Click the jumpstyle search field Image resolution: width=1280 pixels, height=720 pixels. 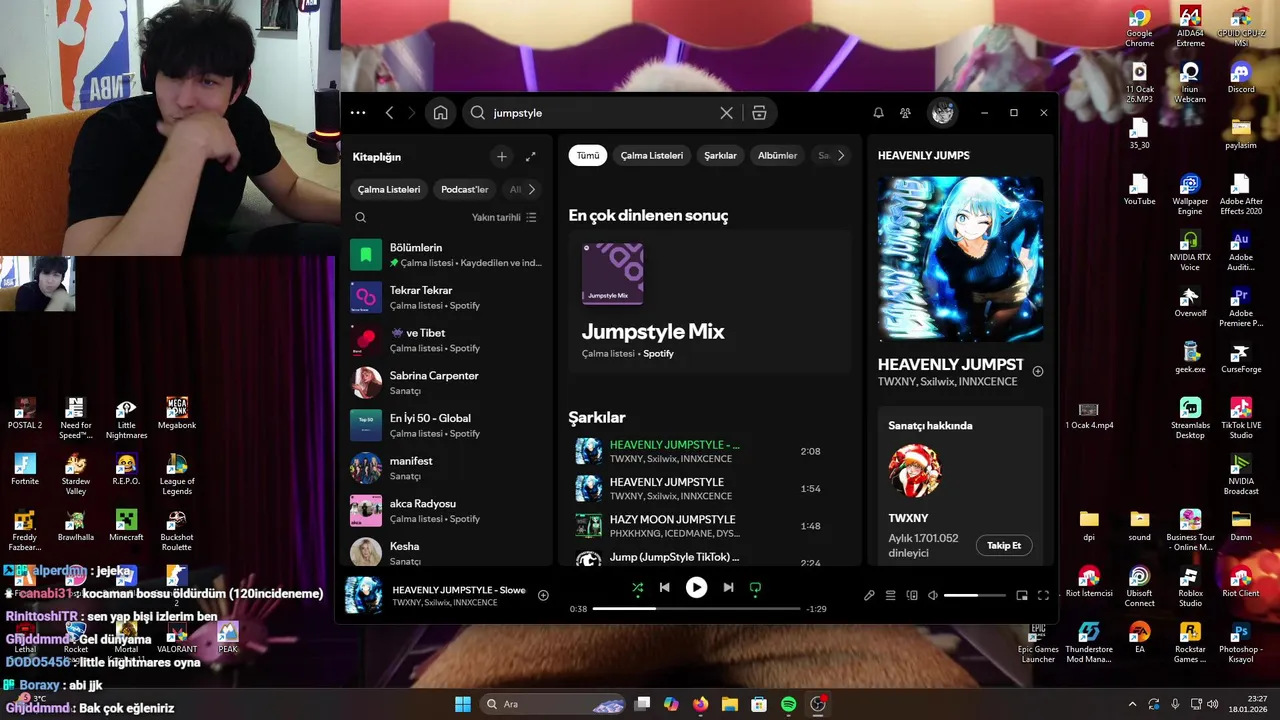[603, 113]
